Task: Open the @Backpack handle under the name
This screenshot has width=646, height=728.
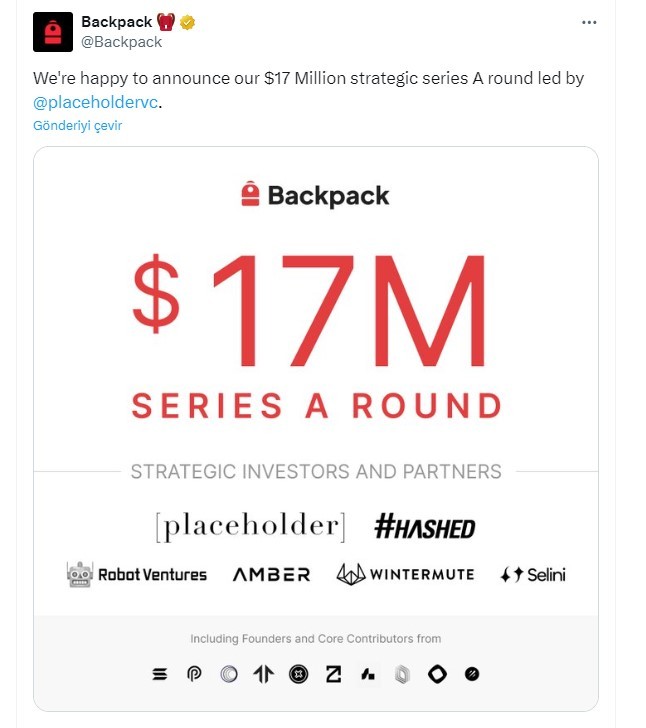Action: (121, 42)
